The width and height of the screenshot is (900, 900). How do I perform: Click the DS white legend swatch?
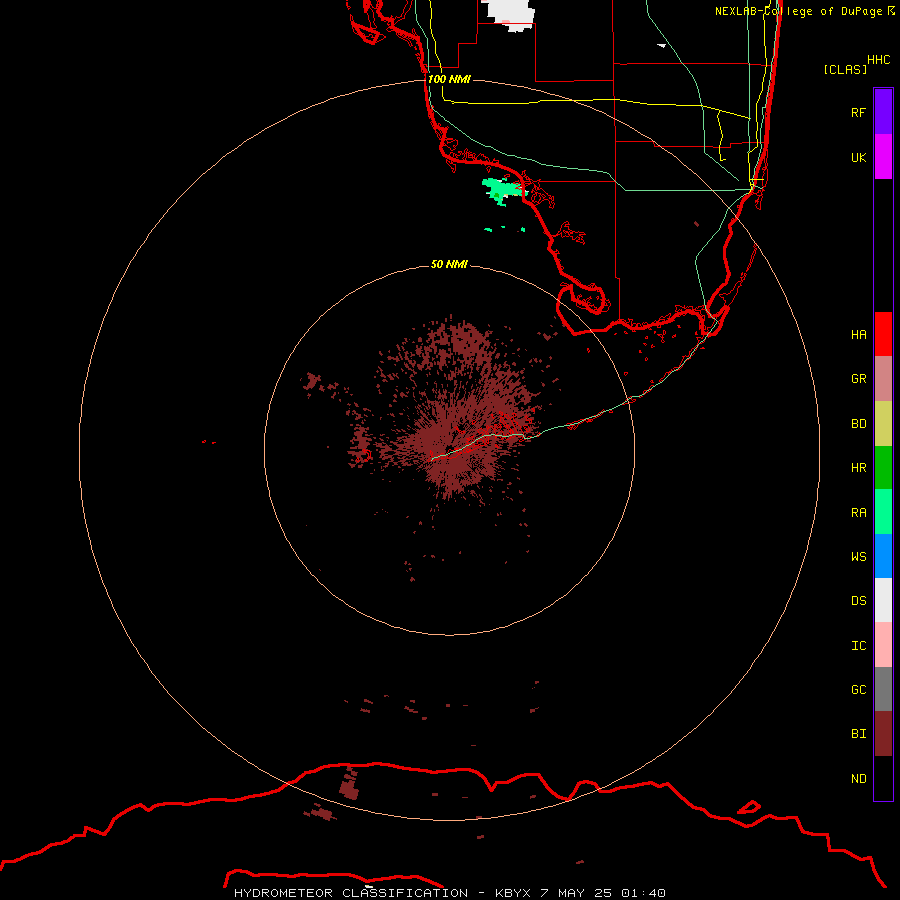click(x=883, y=600)
